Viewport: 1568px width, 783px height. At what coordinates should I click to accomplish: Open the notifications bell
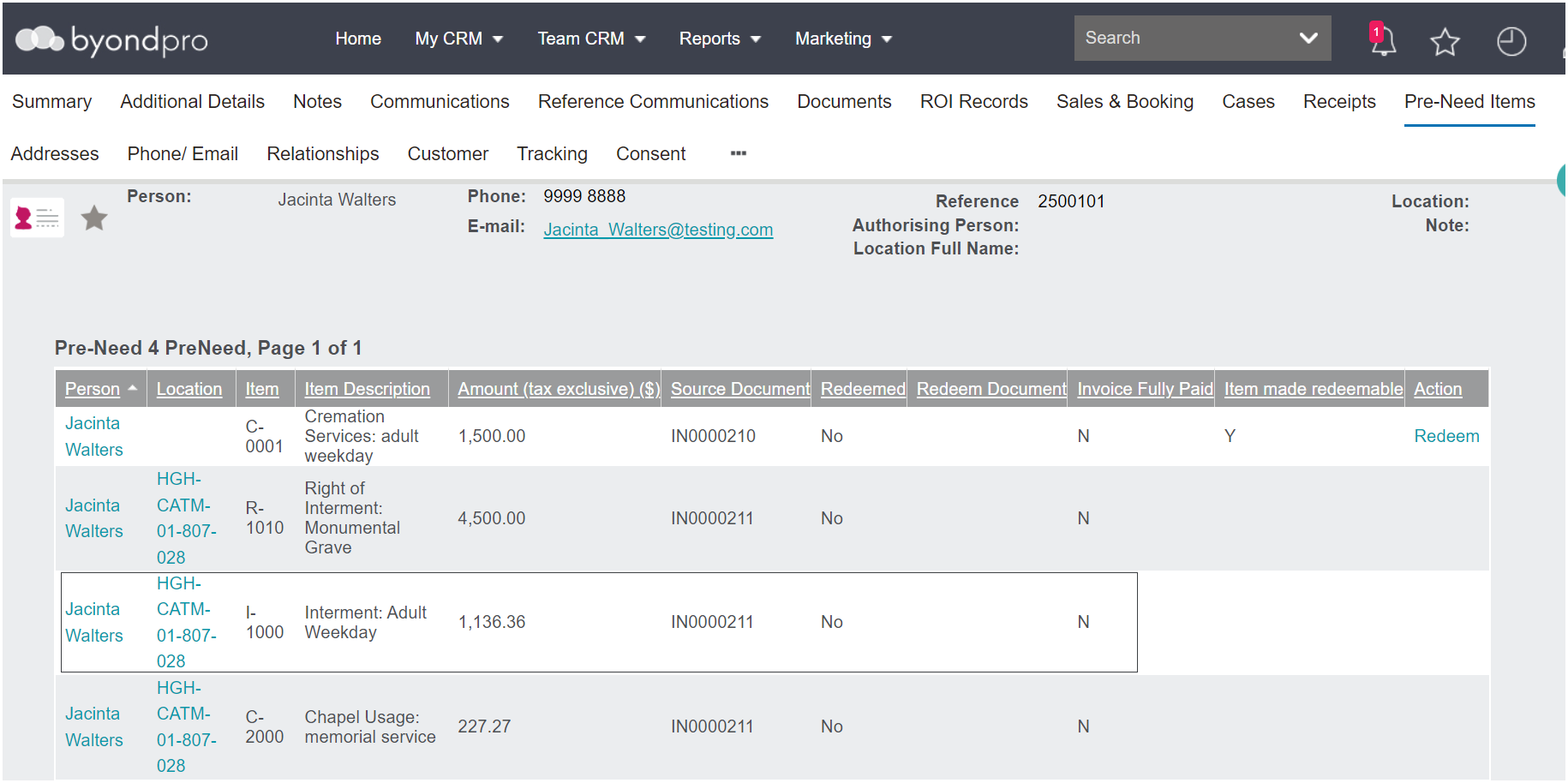click(x=1382, y=39)
